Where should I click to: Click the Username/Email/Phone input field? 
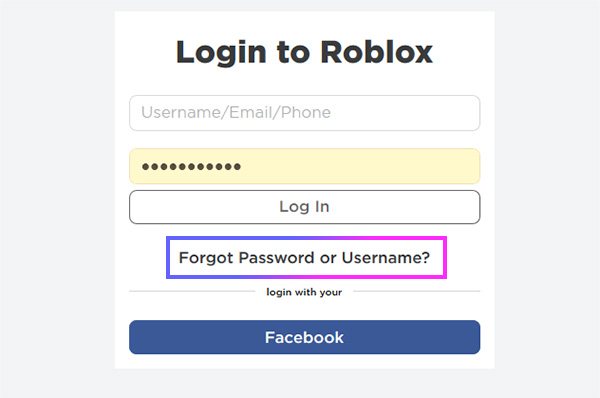point(305,113)
